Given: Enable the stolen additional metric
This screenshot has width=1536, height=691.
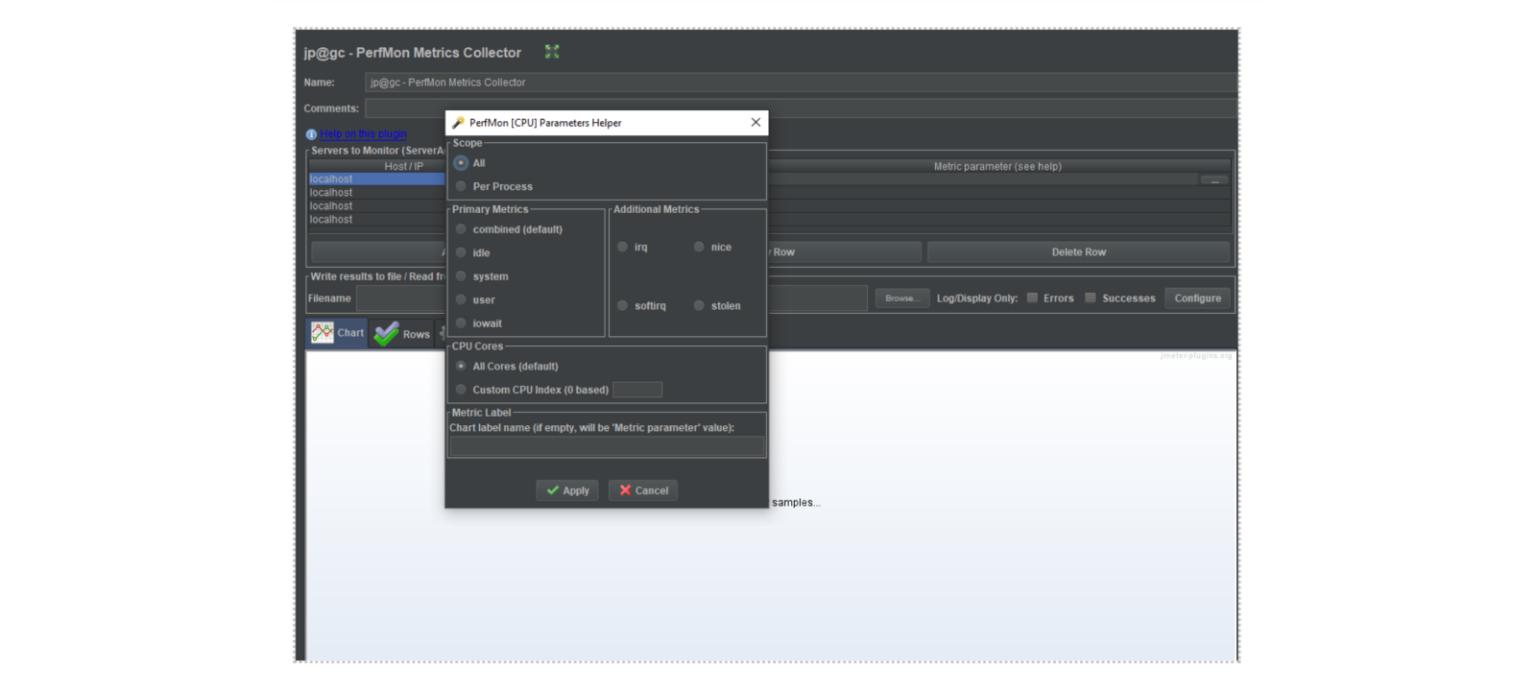Looking at the screenshot, I should 698,305.
